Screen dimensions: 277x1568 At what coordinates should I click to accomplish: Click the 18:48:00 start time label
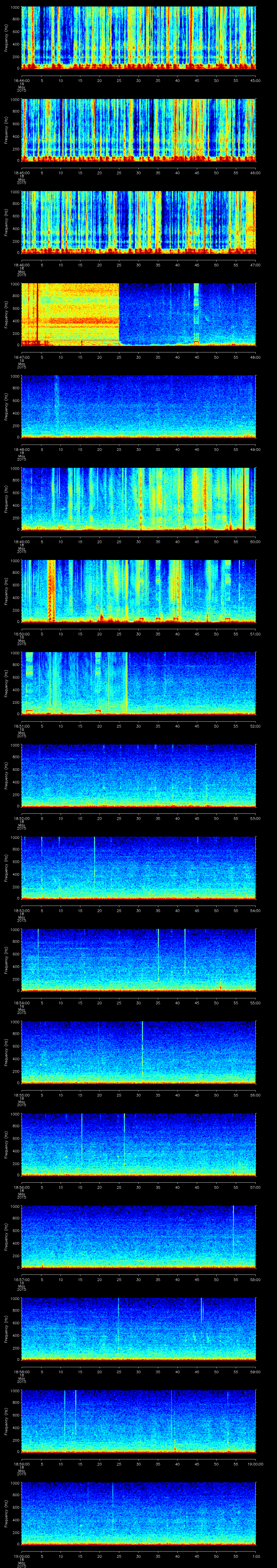pos(22,449)
